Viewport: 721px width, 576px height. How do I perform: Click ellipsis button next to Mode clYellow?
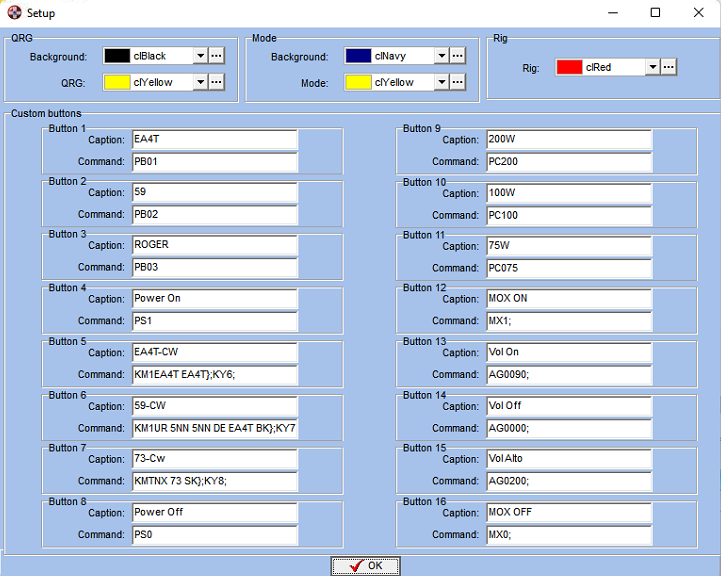(457, 82)
